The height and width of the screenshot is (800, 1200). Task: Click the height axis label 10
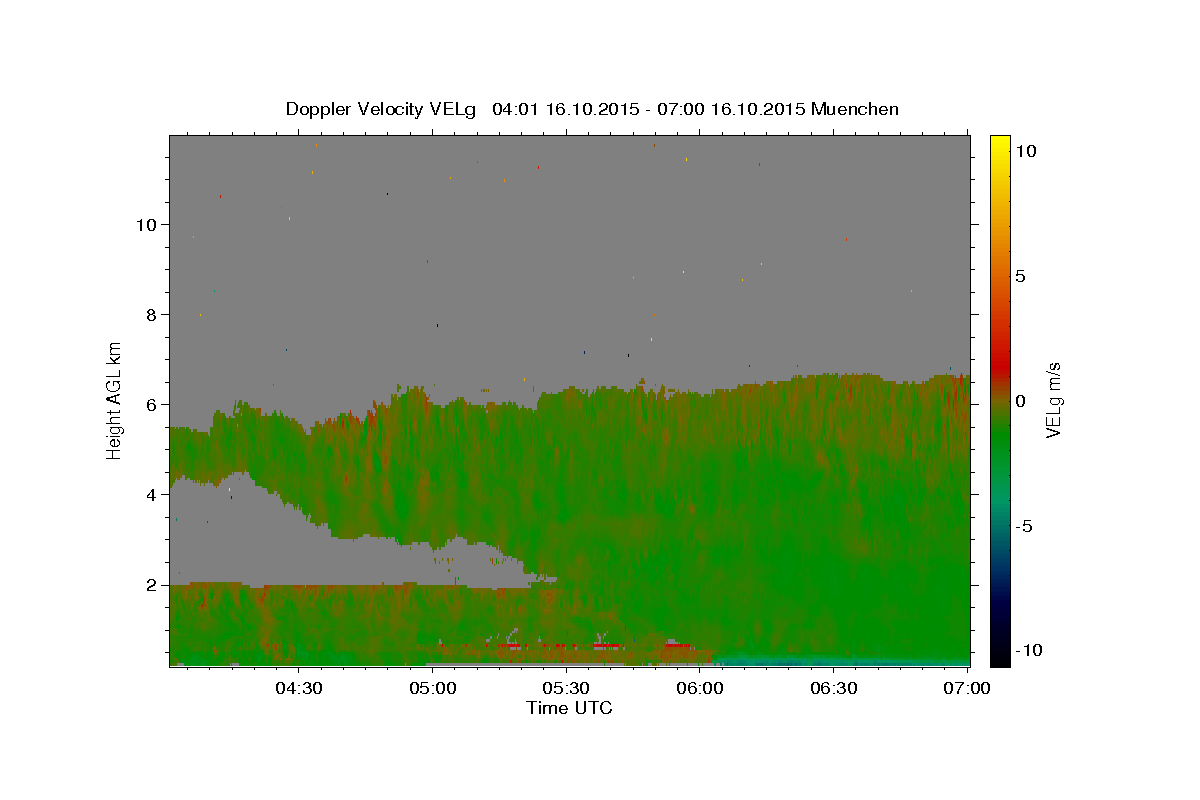[x=145, y=224]
